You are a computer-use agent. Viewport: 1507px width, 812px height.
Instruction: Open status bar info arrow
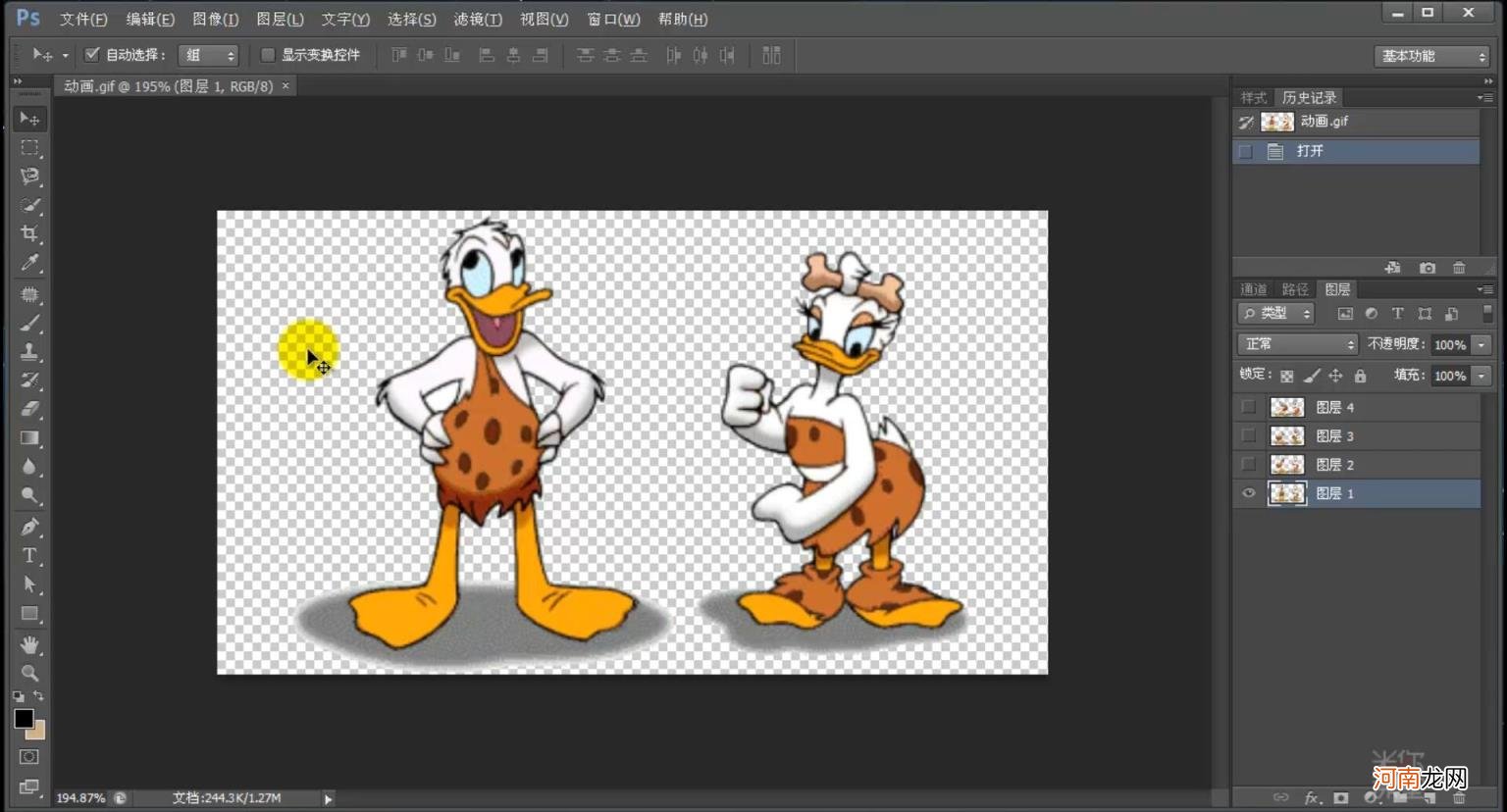coord(328,799)
